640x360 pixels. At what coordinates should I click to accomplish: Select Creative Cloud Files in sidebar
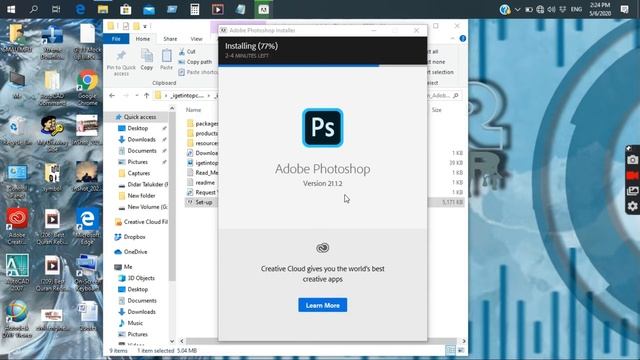(x=142, y=222)
